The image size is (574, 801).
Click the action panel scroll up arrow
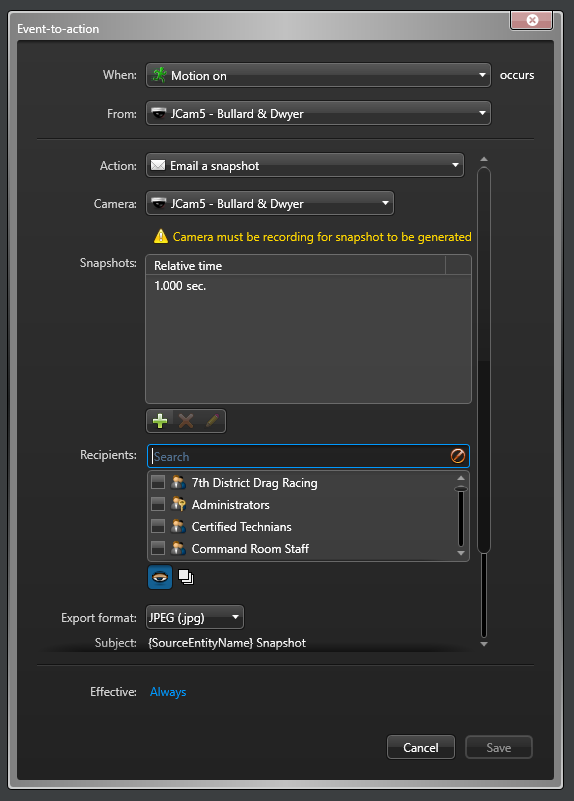coord(484,159)
